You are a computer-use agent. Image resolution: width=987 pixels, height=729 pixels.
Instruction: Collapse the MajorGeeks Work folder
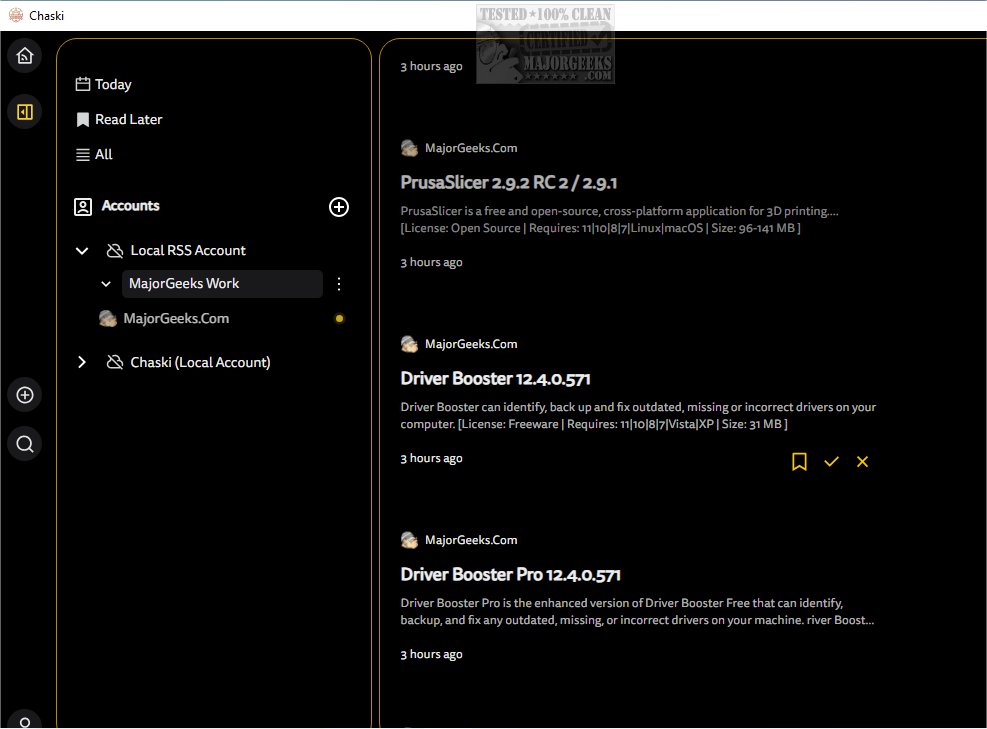[x=106, y=284]
